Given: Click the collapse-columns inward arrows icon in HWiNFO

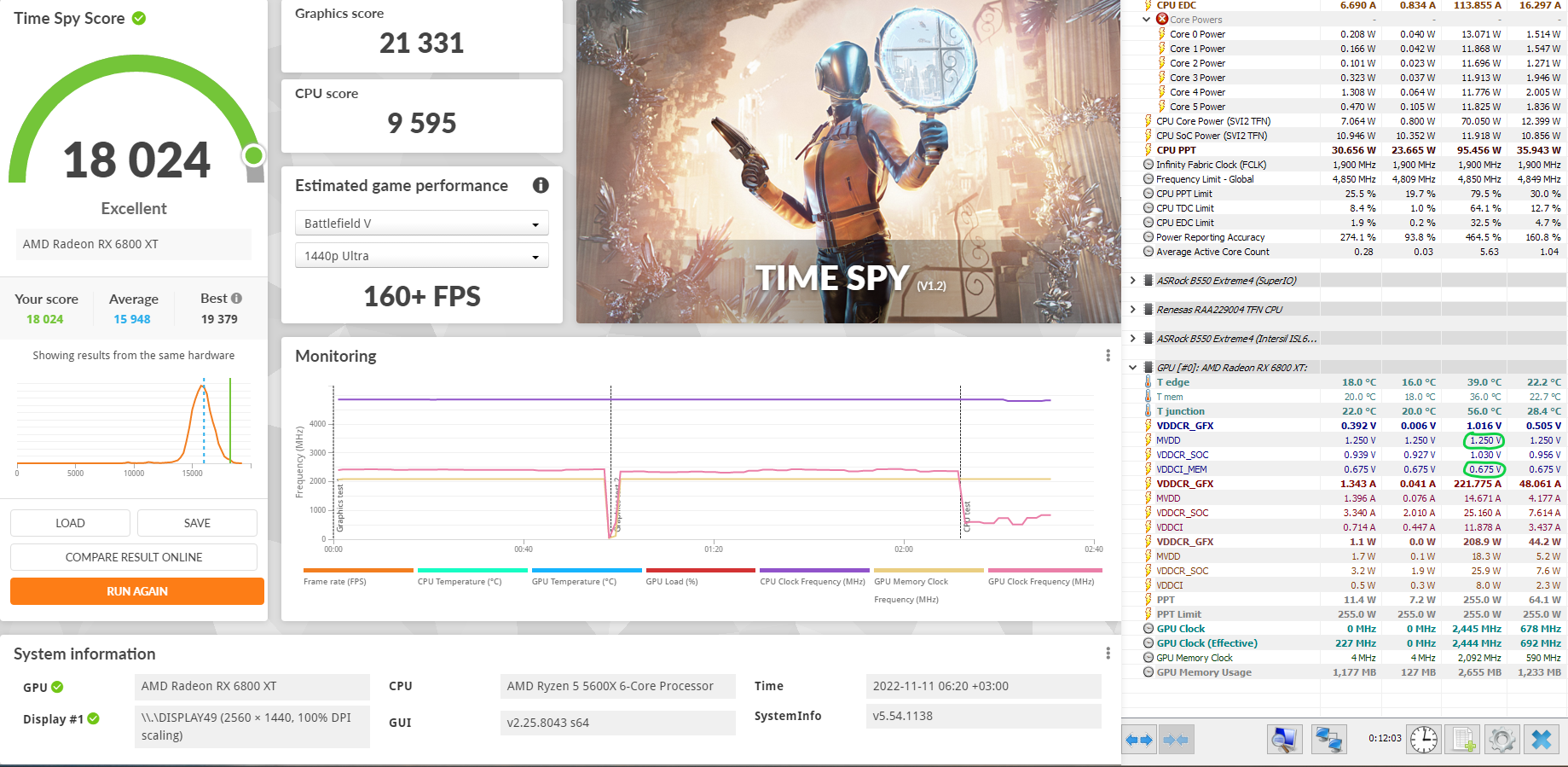Looking at the screenshot, I should (x=1176, y=740).
